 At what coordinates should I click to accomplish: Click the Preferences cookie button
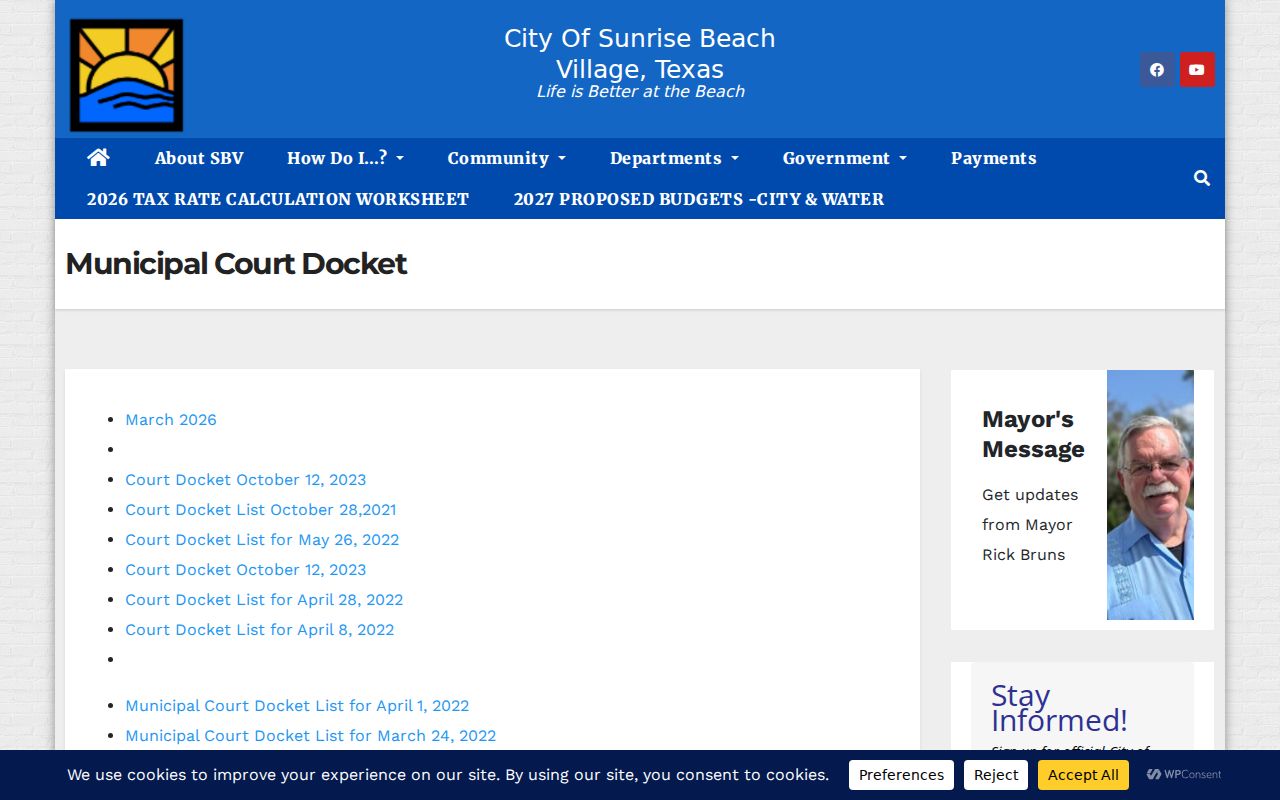[901, 775]
